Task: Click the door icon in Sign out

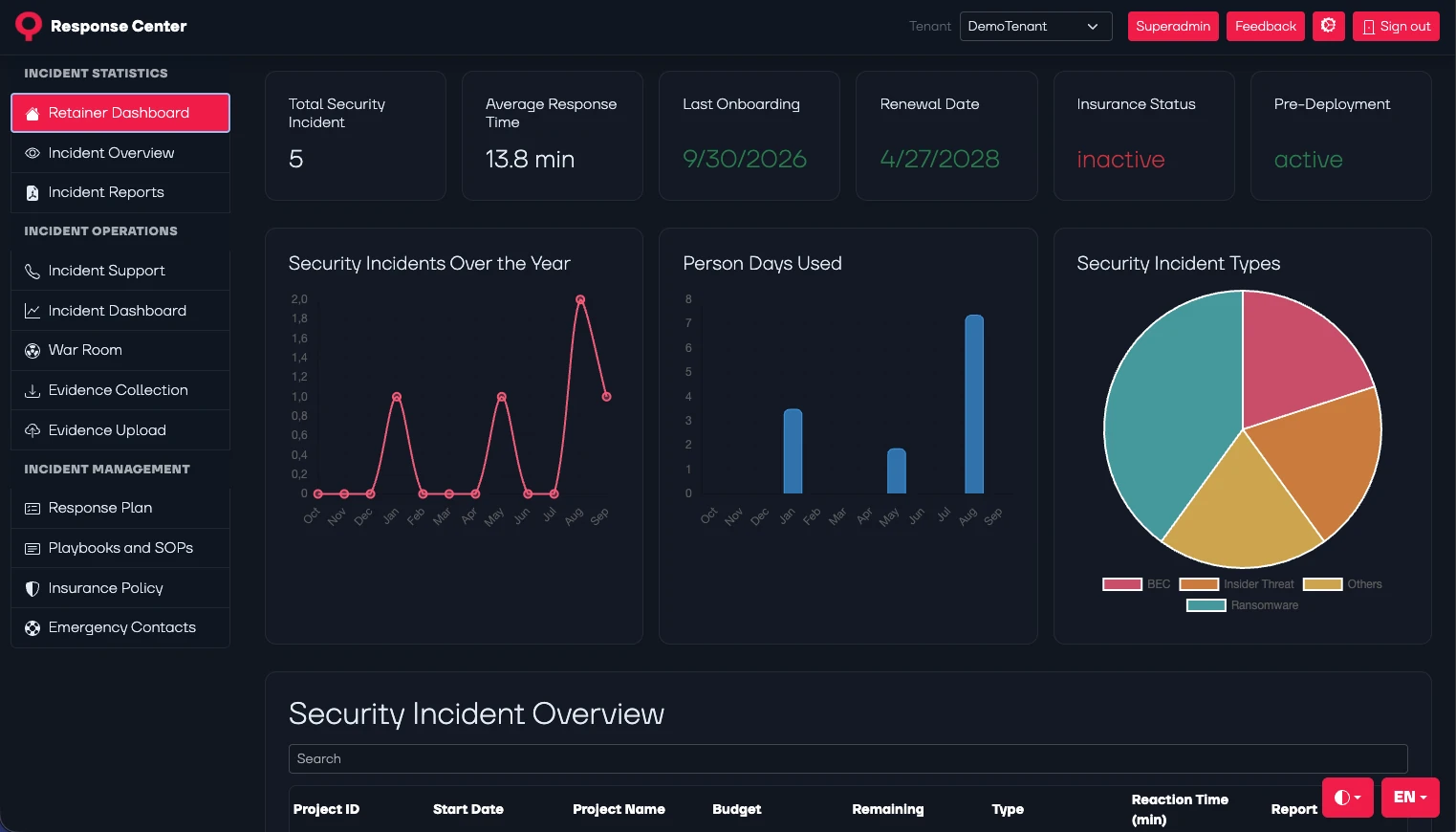Action: tap(1369, 27)
